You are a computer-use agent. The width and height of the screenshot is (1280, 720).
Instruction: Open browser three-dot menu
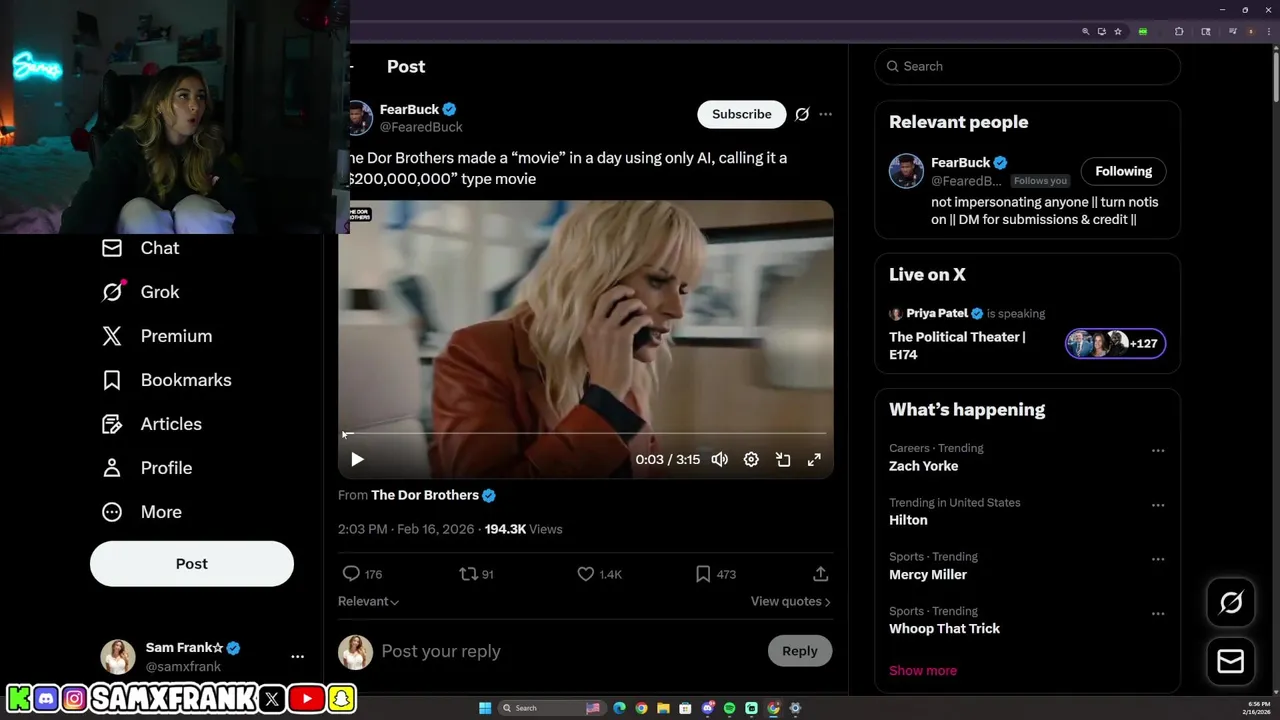click(1268, 32)
